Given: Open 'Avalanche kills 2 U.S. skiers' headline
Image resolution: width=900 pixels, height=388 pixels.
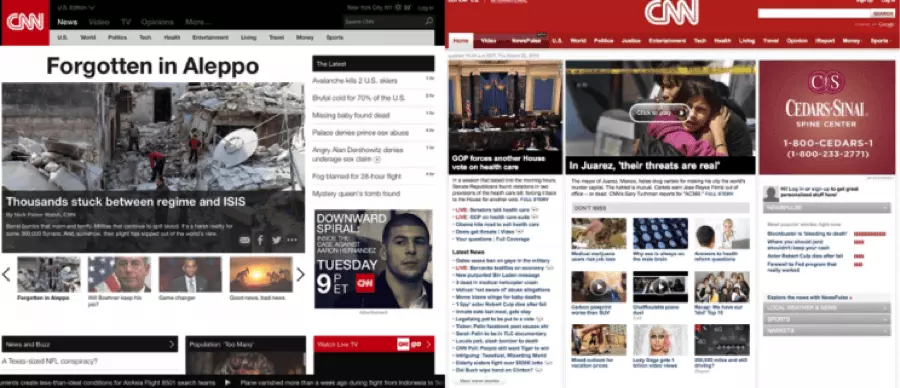Looking at the screenshot, I should (x=355, y=81).
